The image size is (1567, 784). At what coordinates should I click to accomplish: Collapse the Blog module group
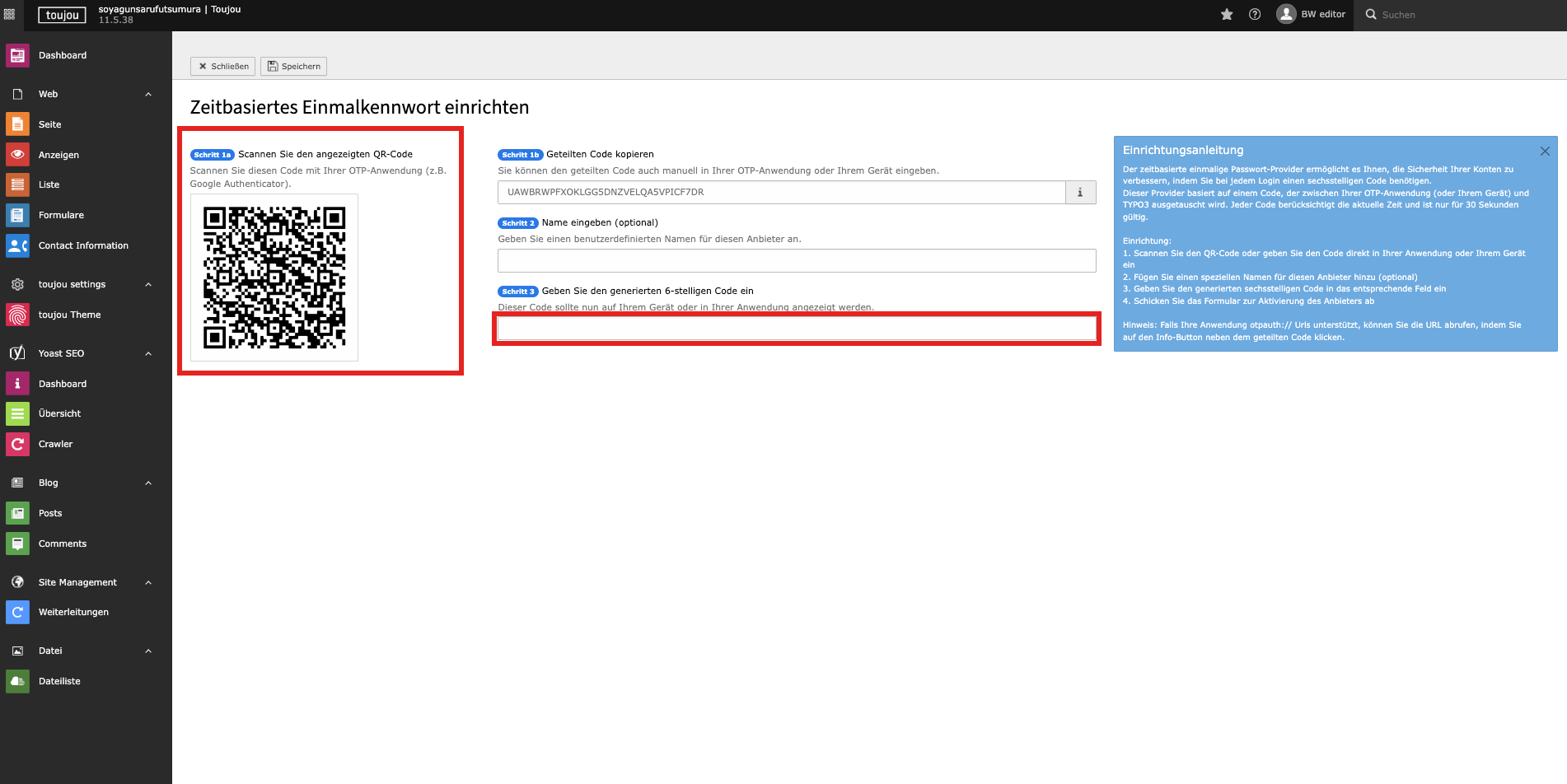tap(148, 483)
